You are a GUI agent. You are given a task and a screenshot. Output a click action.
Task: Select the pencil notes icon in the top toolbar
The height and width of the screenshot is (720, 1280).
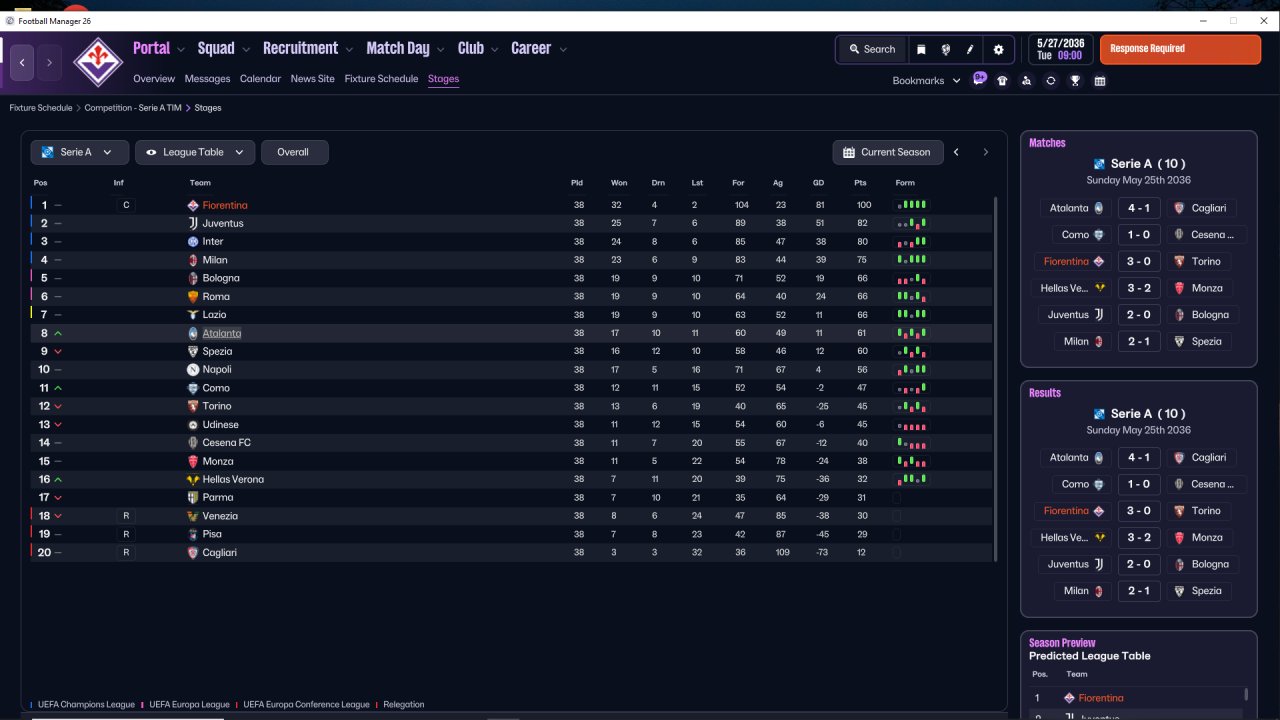point(970,49)
